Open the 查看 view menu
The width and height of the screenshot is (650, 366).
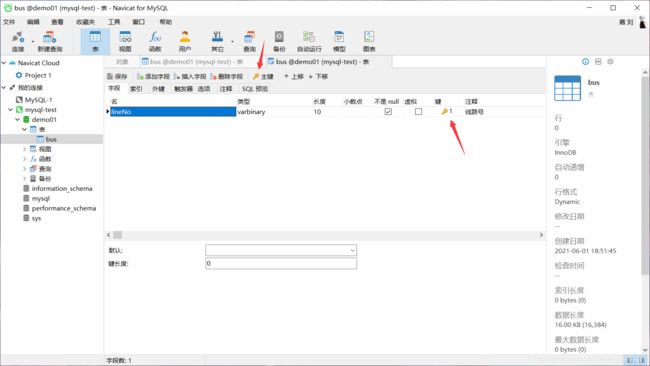57,22
